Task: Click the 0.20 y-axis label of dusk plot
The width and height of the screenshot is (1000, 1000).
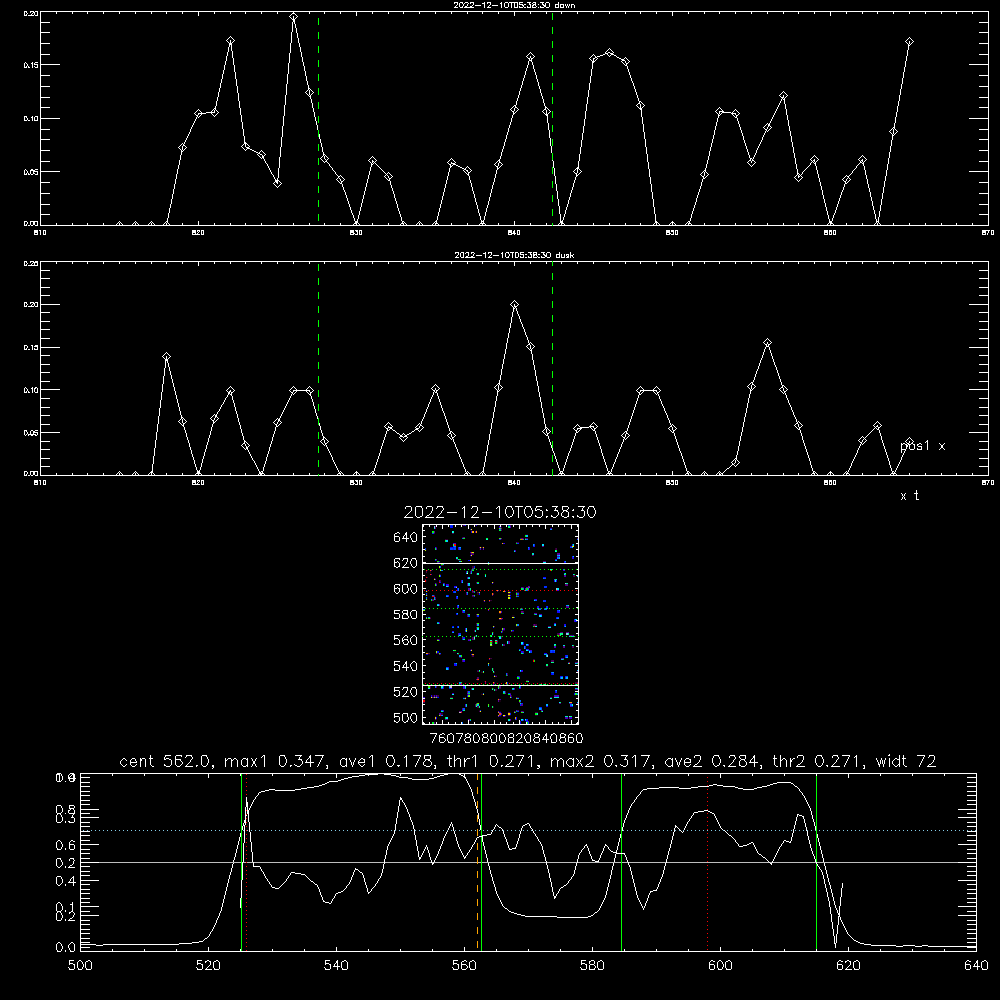Action: (x=31, y=305)
